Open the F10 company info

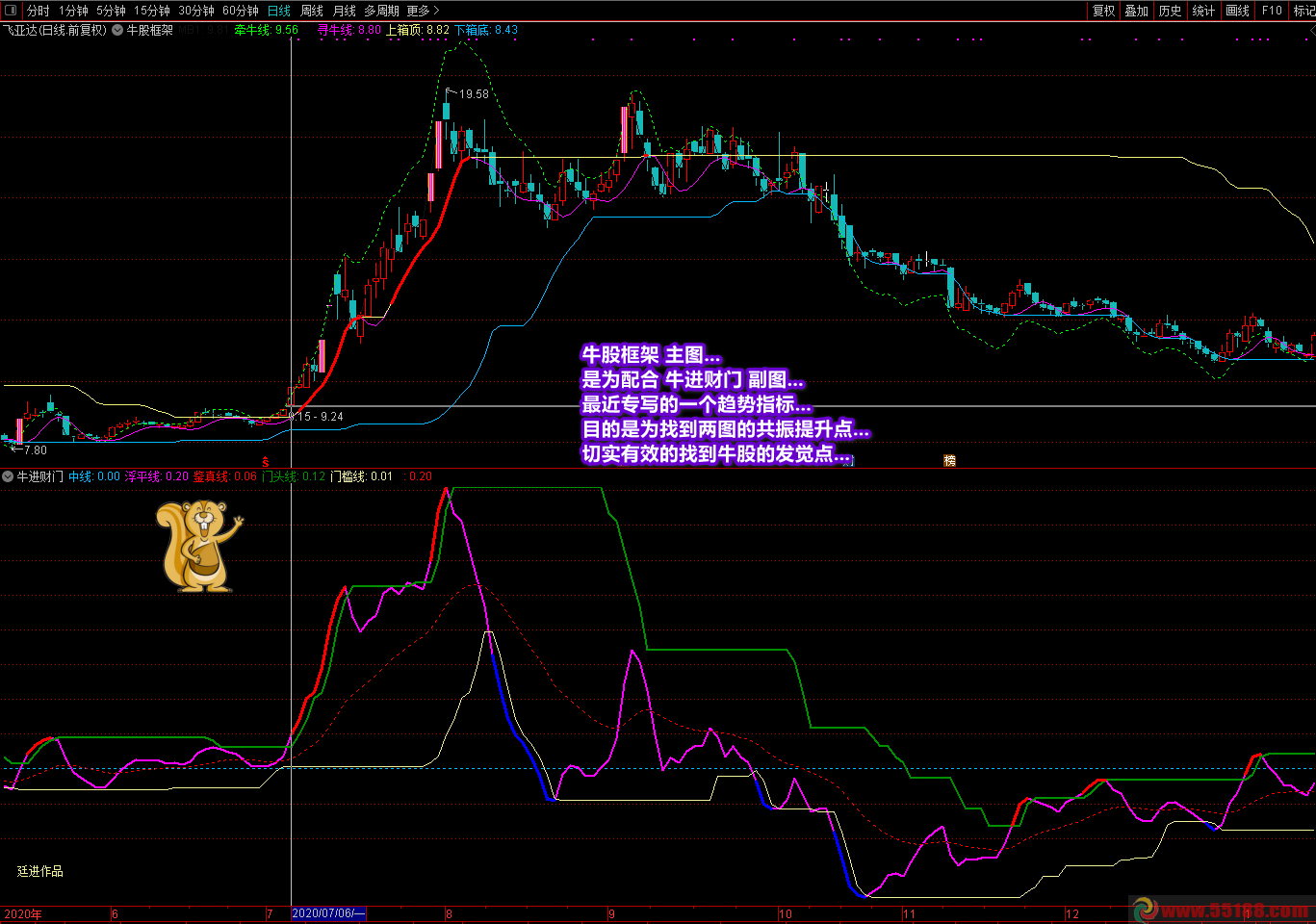click(1272, 11)
